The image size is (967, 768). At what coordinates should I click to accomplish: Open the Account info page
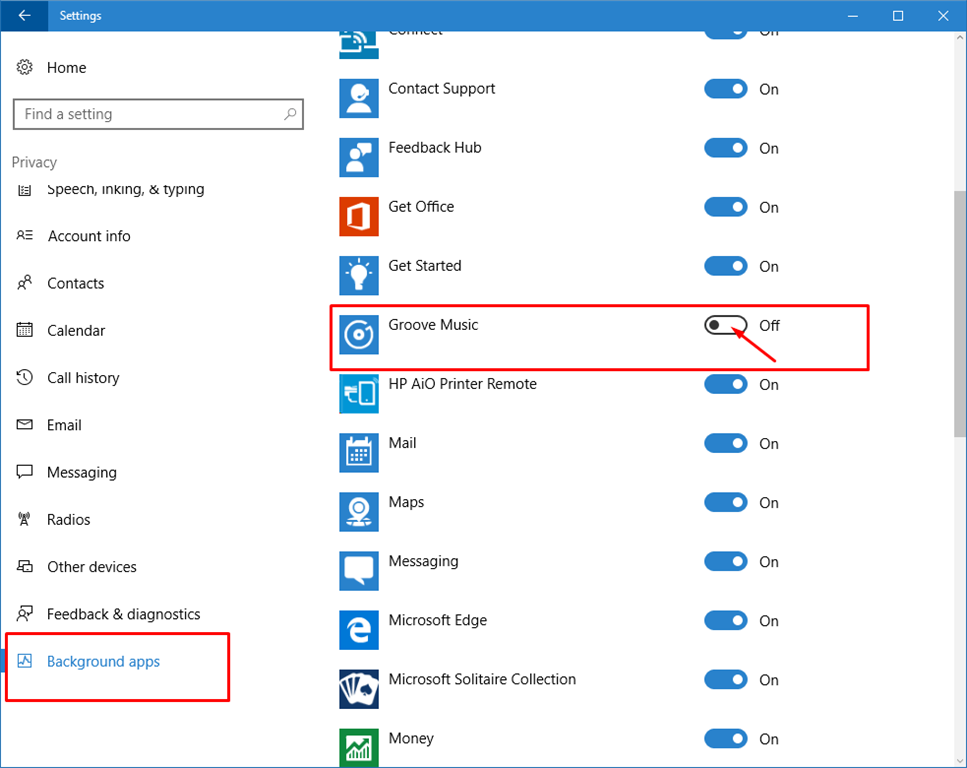click(x=88, y=236)
